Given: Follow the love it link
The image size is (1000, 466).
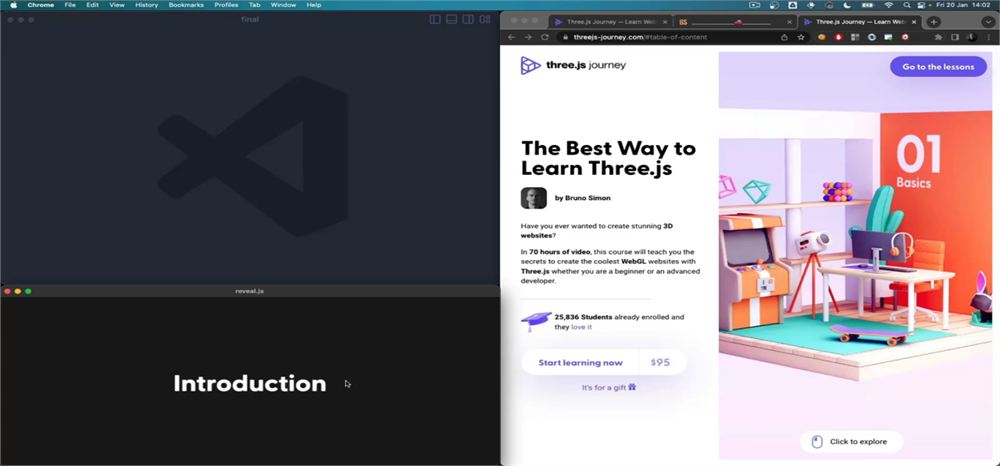Looking at the screenshot, I should coord(582,326).
